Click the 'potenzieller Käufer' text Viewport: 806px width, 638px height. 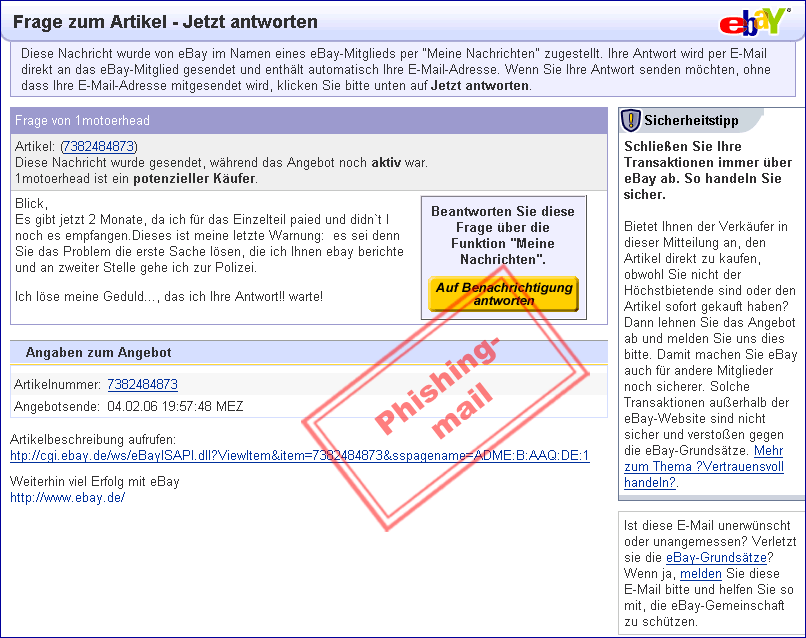[194, 179]
